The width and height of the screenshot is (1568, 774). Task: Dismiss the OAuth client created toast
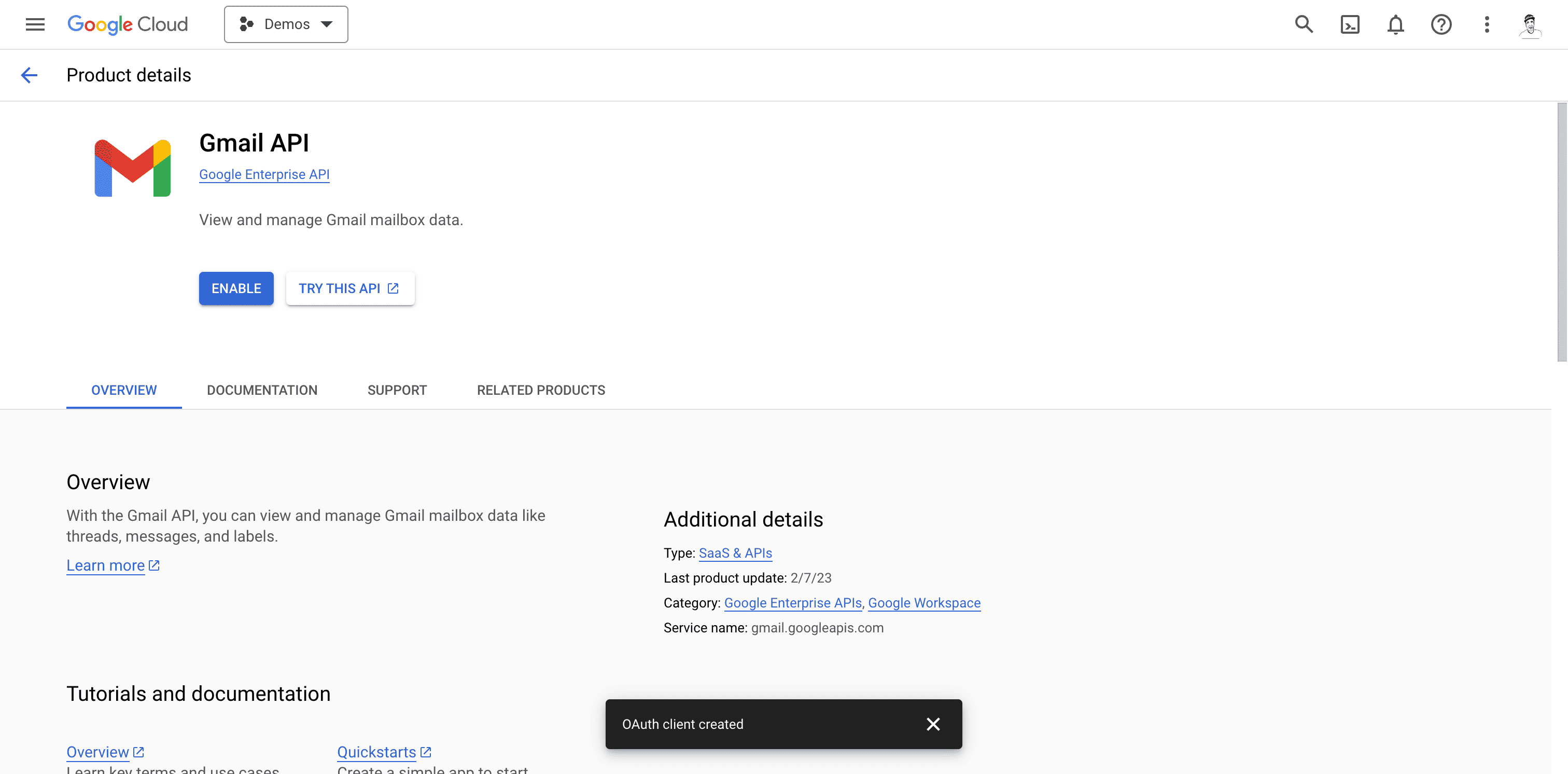[x=933, y=724]
